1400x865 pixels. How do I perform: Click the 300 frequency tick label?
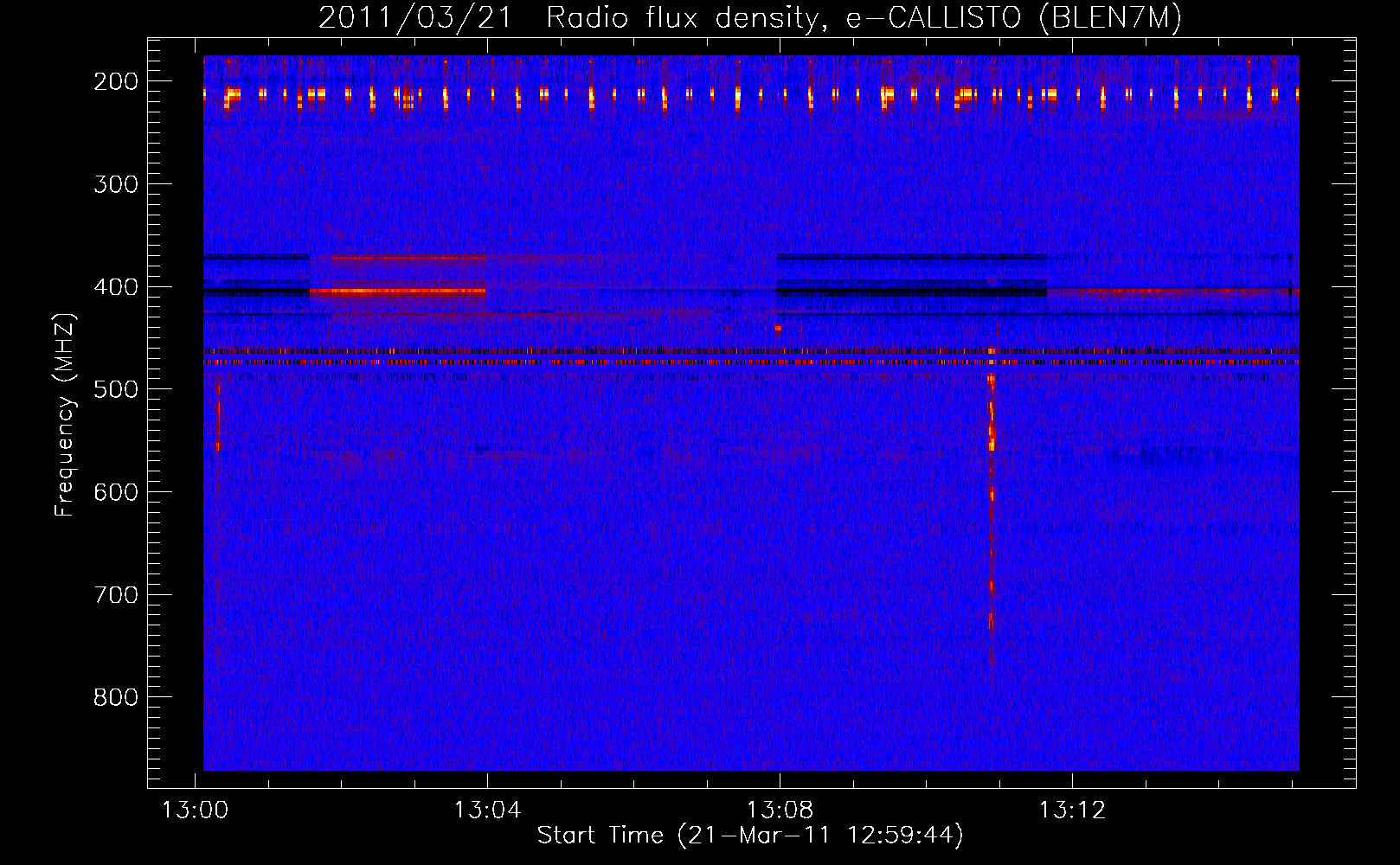tap(116, 184)
